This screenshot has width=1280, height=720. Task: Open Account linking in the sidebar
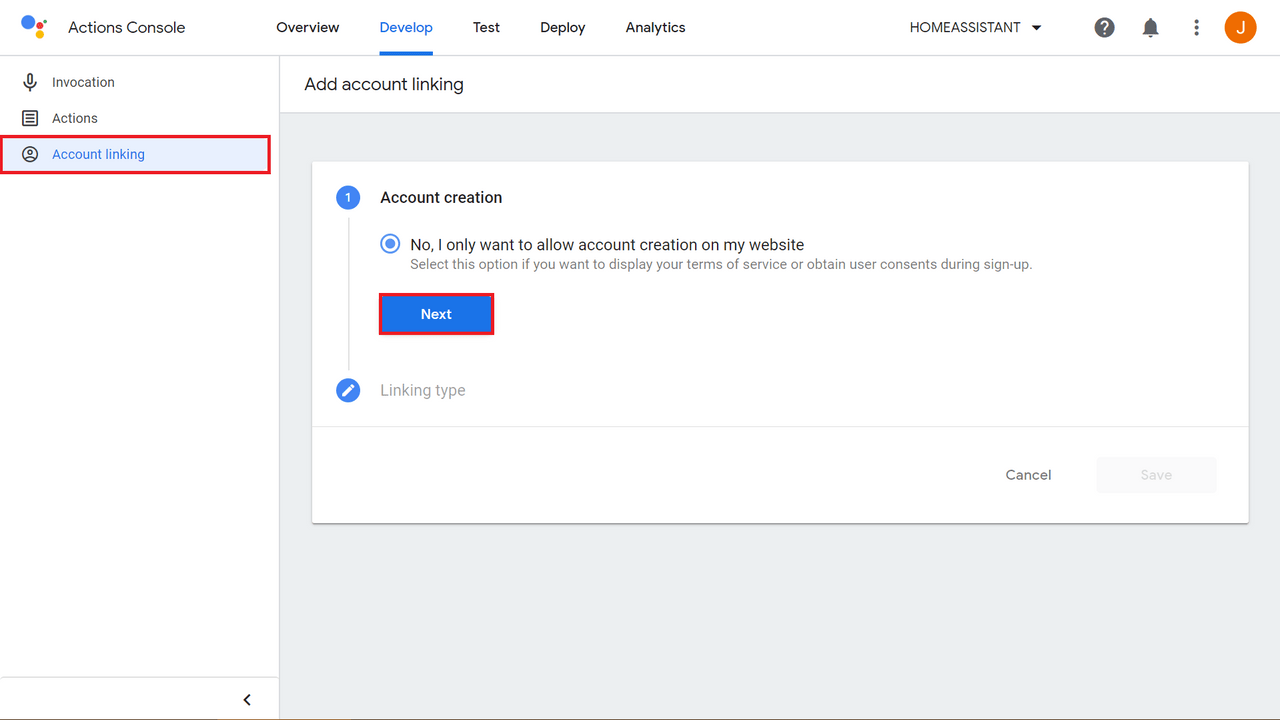click(x=135, y=154)
